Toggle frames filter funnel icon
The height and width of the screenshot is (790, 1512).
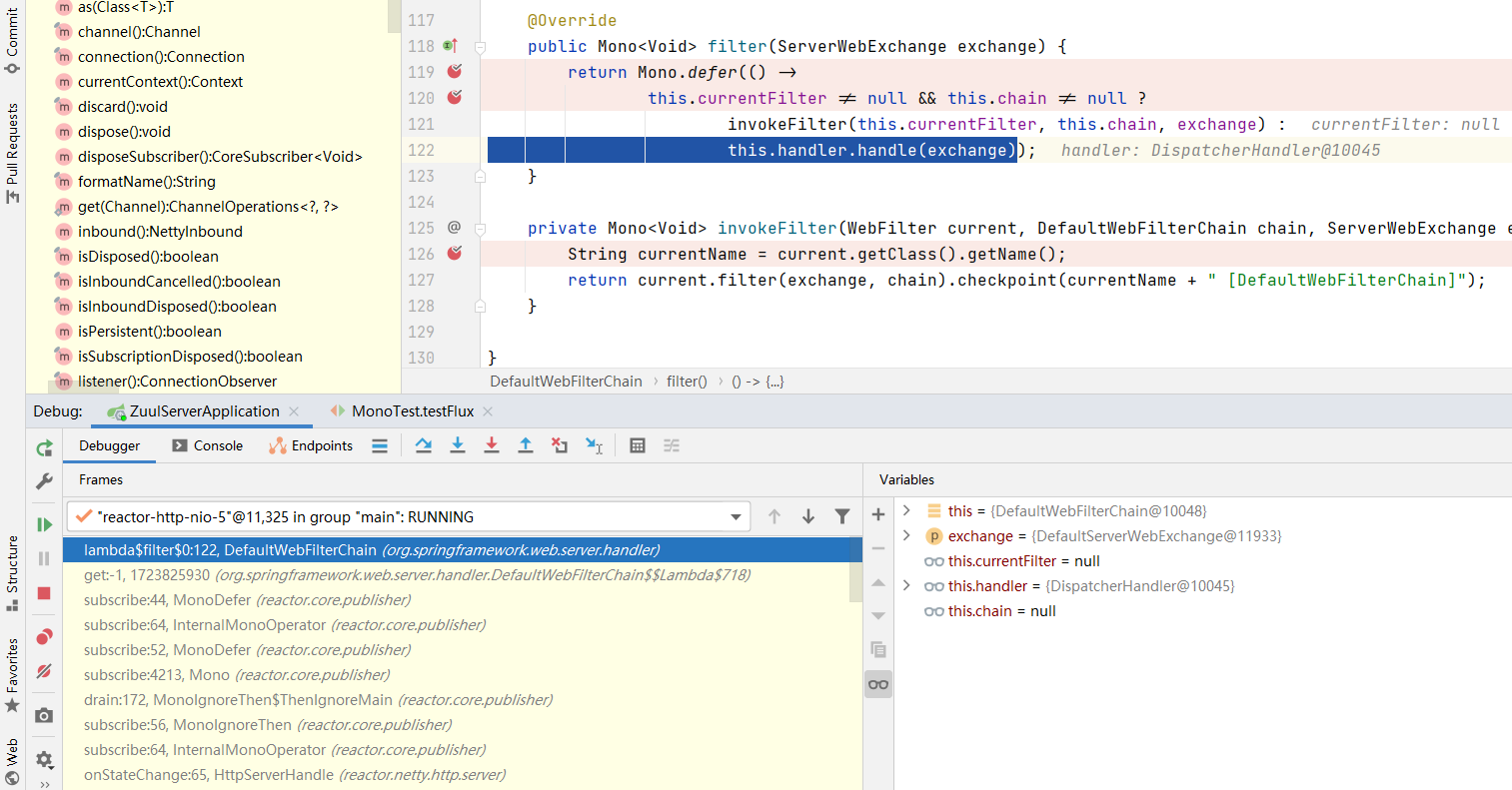point(842,516)
